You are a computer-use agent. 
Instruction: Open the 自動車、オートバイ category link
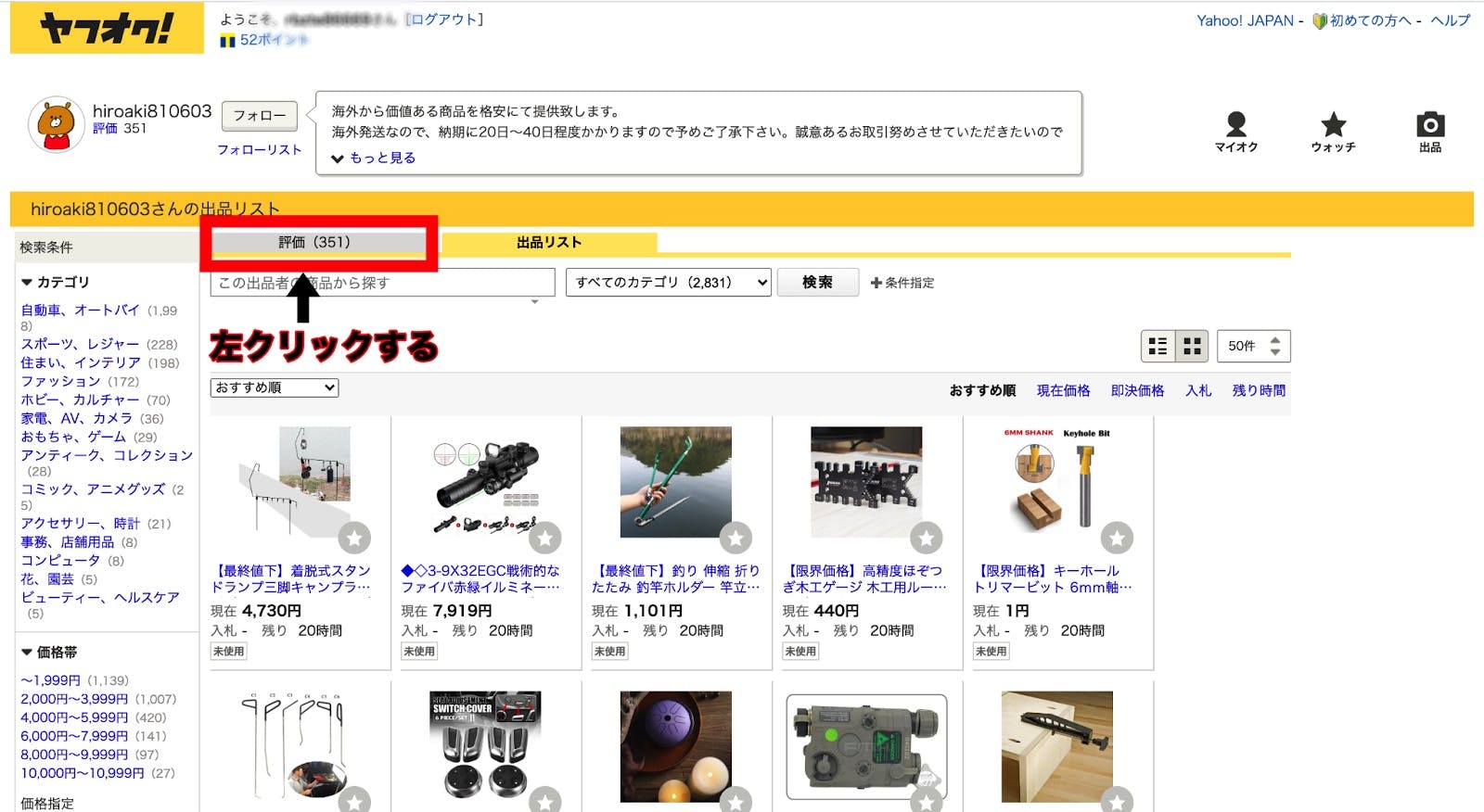point(80,311)
